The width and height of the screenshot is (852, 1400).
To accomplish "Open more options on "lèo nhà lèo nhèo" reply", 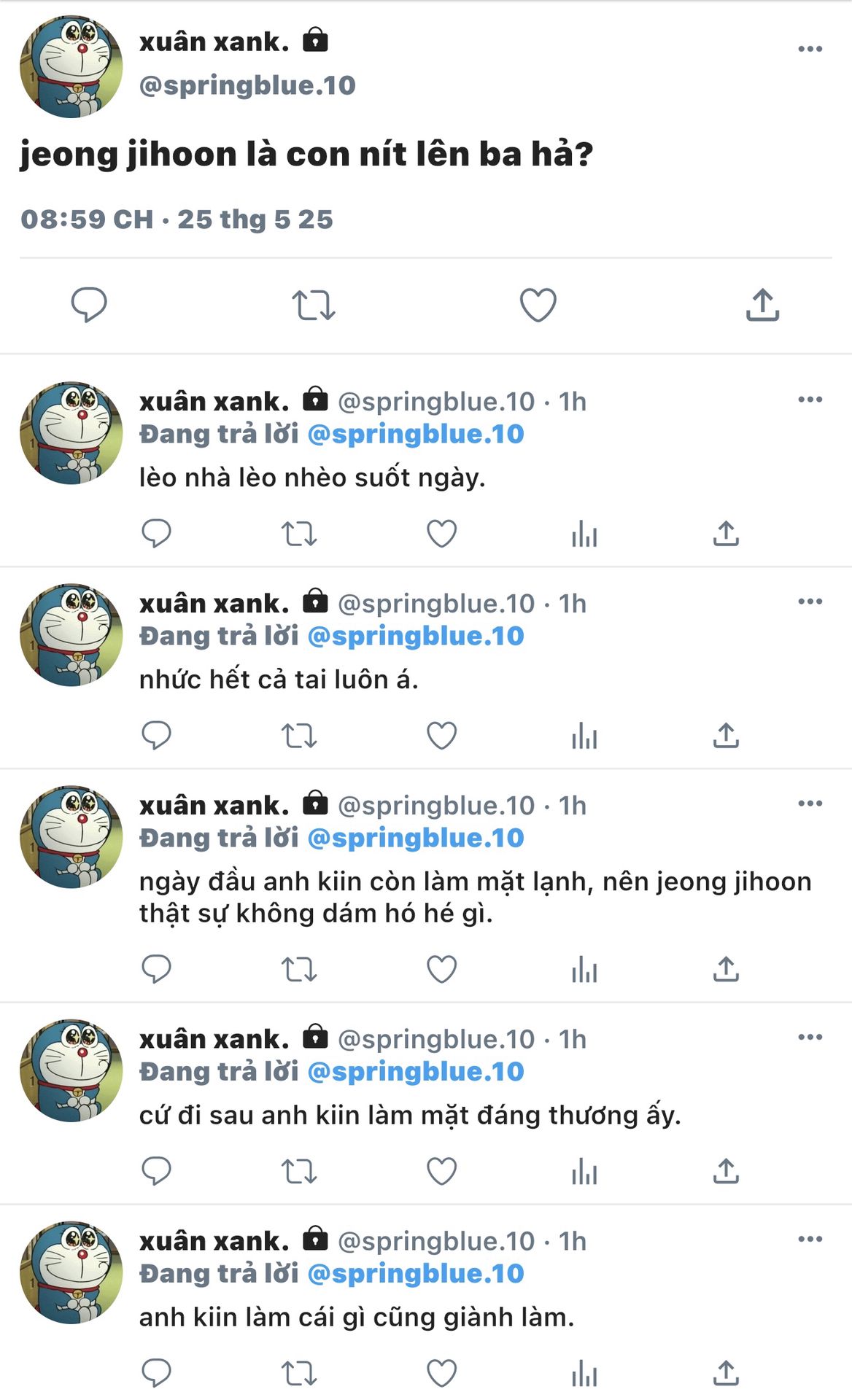I will pyautogui.click(x=810, y=400).
